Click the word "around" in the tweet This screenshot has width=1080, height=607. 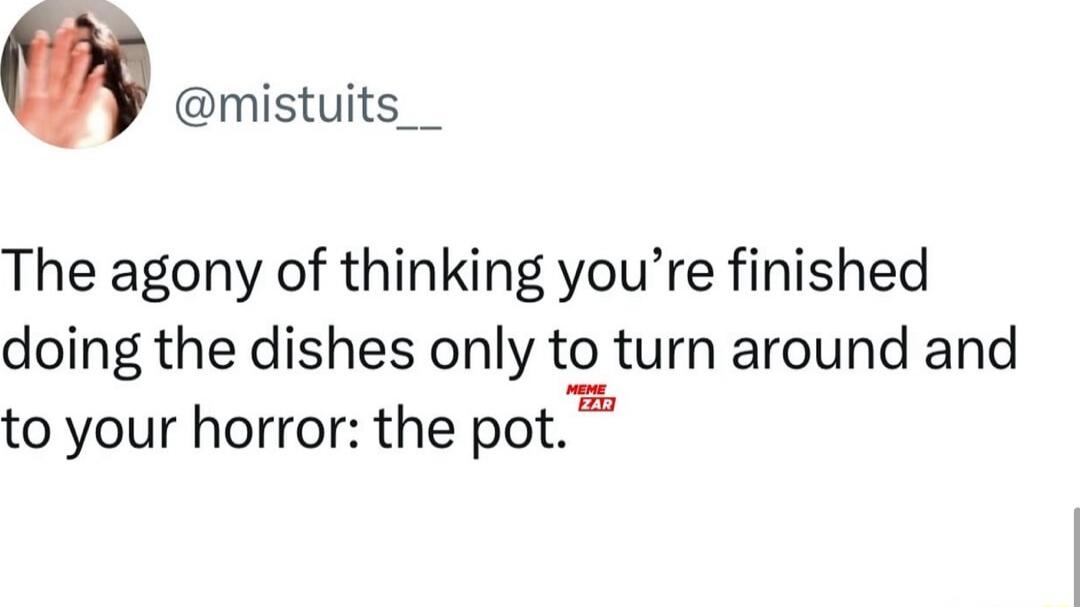820,349
